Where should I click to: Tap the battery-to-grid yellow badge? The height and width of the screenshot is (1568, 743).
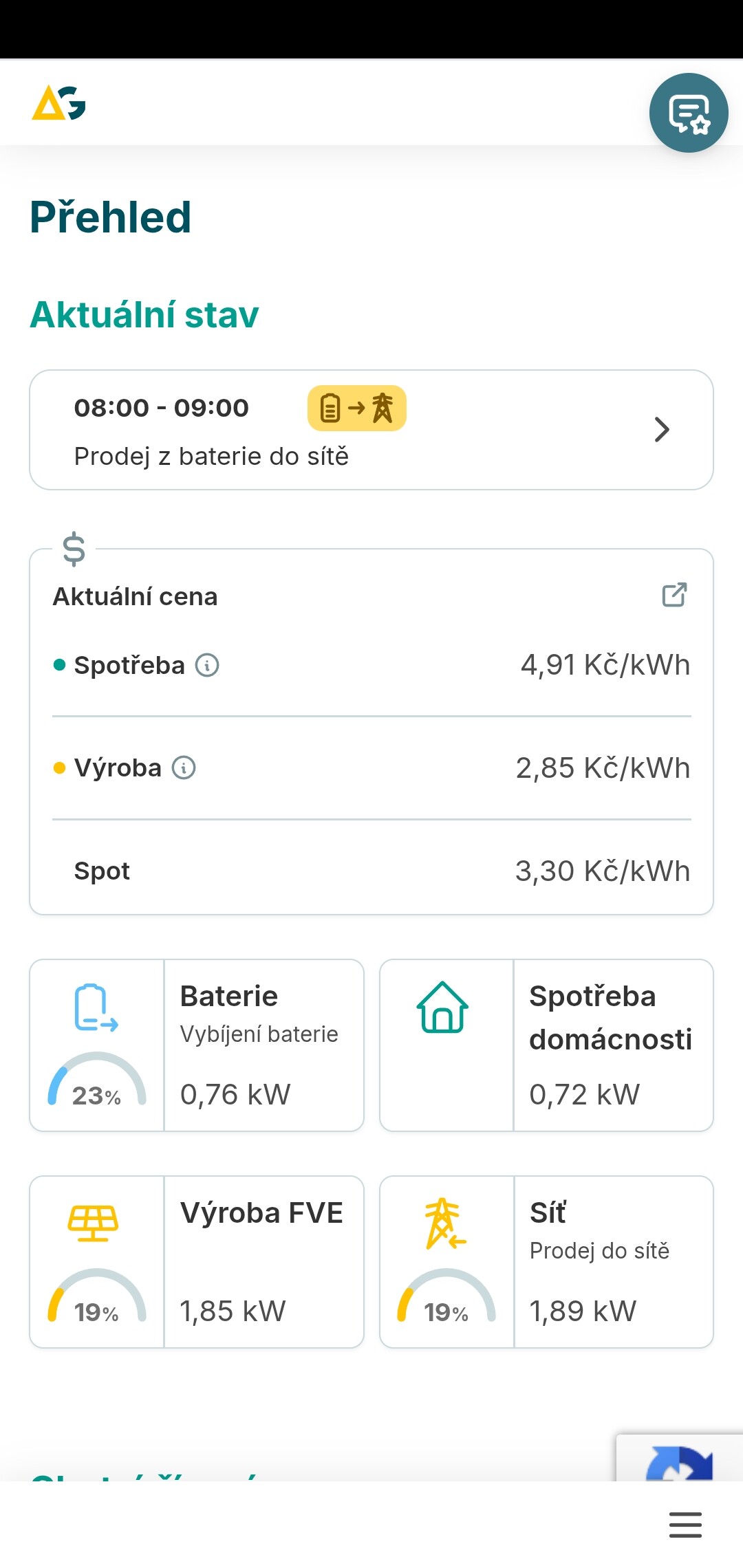coord(356,409)
